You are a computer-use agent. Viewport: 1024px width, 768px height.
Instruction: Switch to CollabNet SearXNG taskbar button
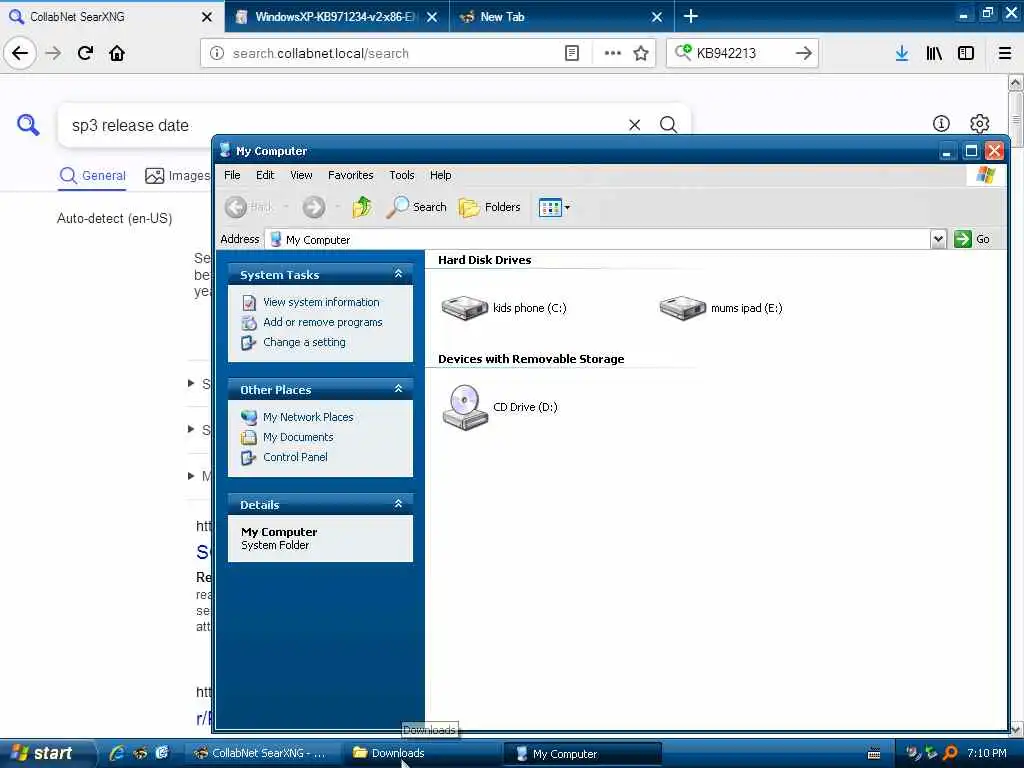[x=264, y=753]
